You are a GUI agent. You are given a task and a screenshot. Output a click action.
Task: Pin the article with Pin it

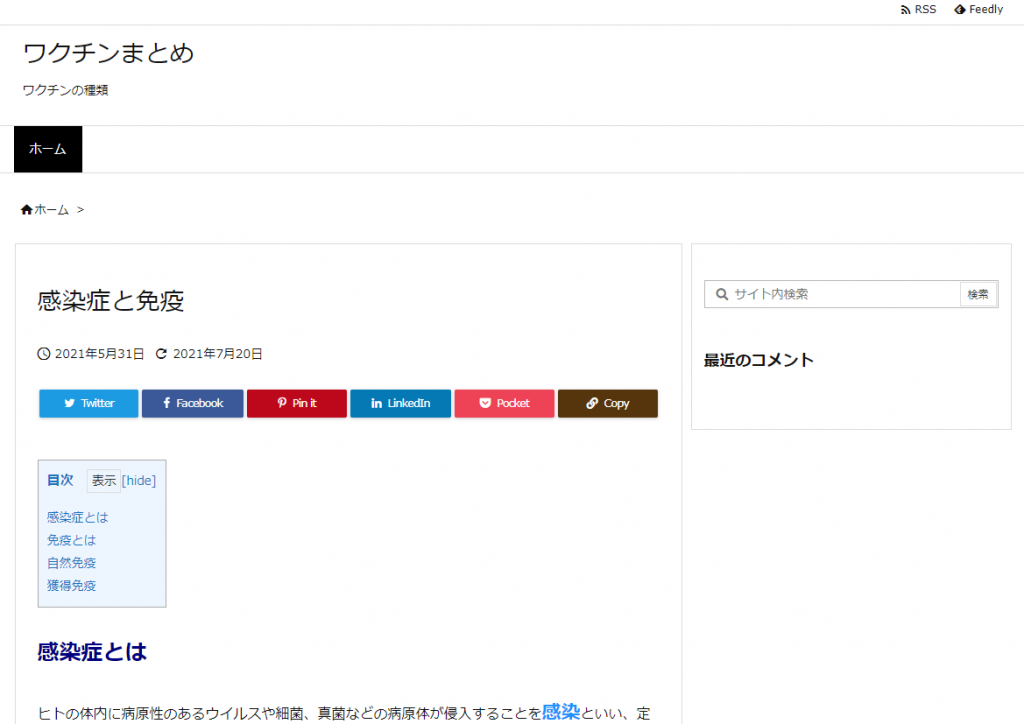pos(296,403)
